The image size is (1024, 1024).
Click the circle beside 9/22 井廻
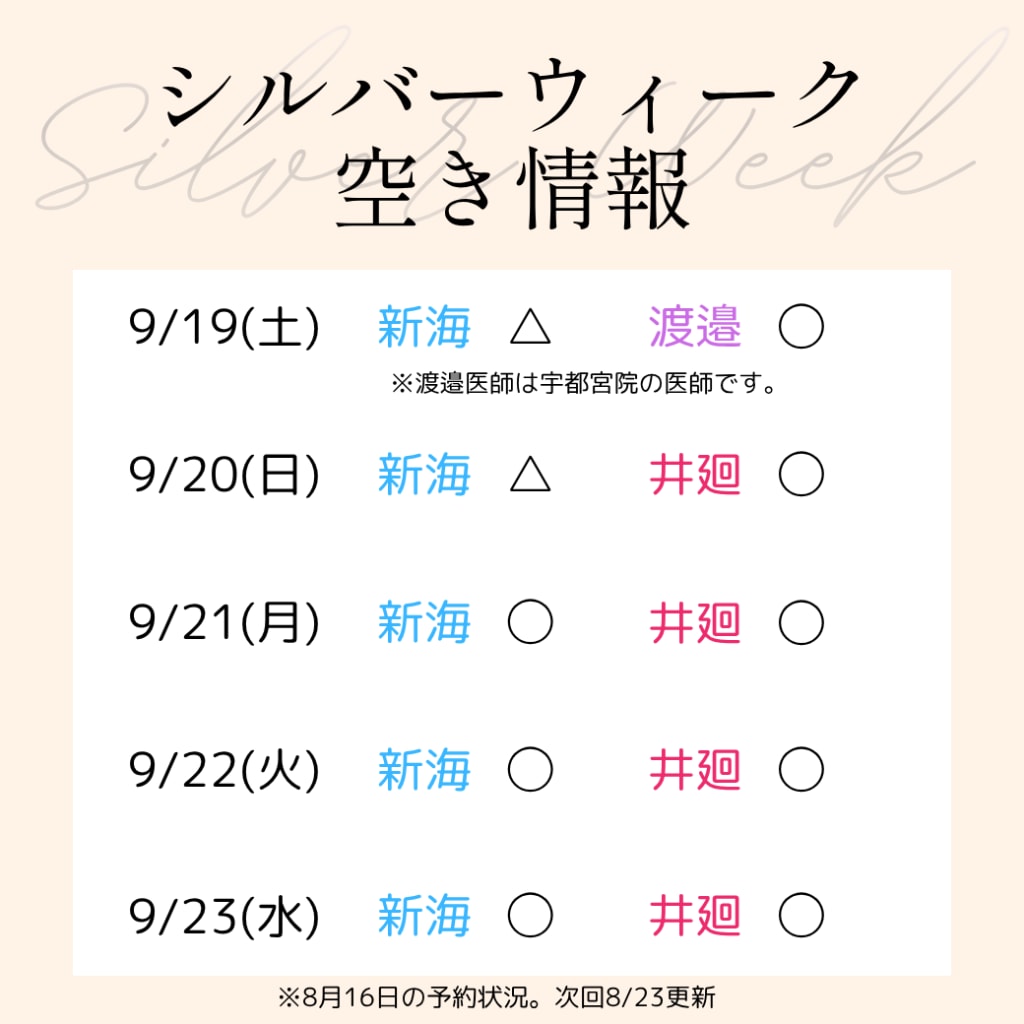[x=801, y=769]
